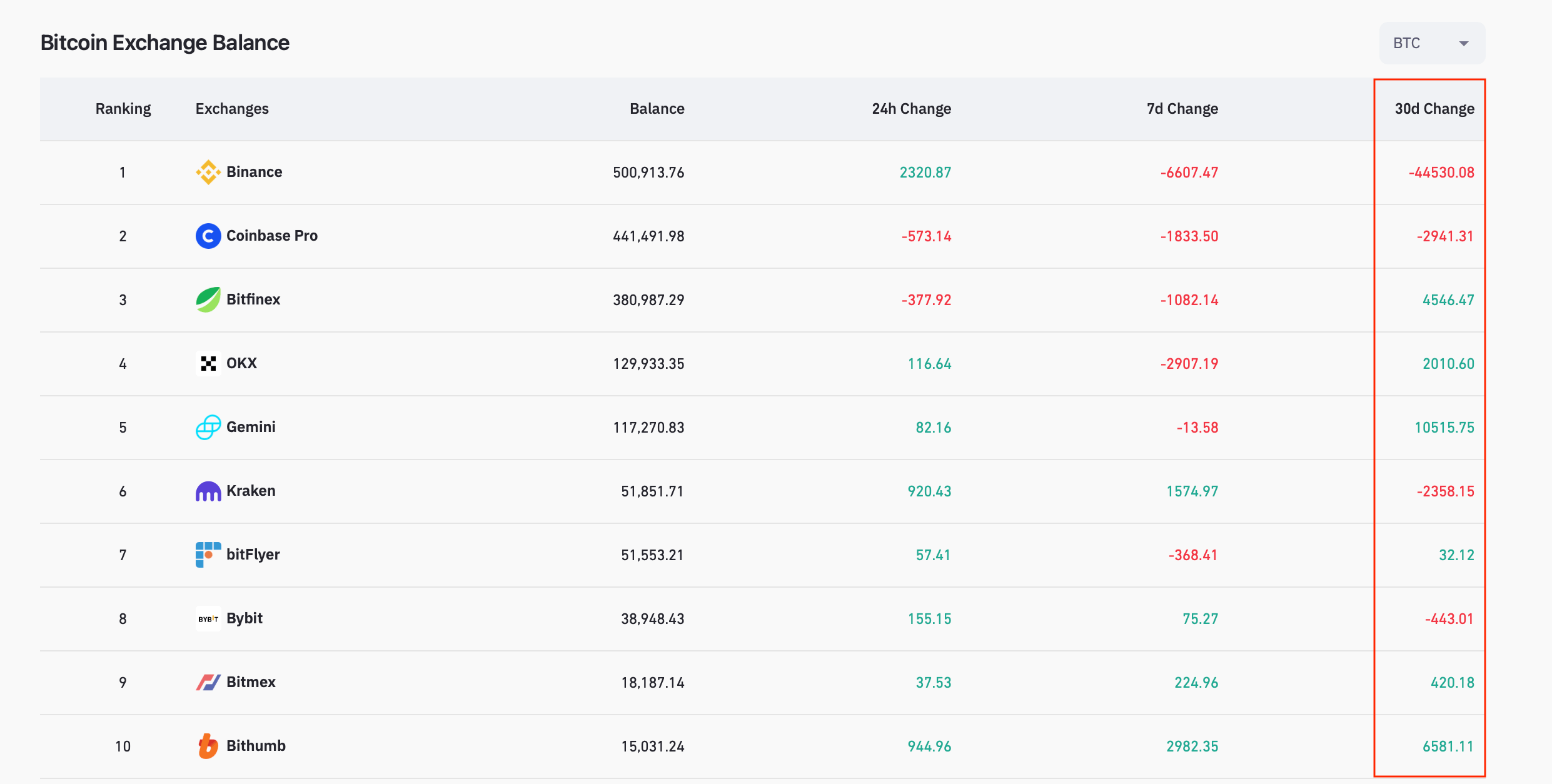Click the bitFlyer logo icon
This screenshot has height=784, width=1552.
(x=208, y=555)
